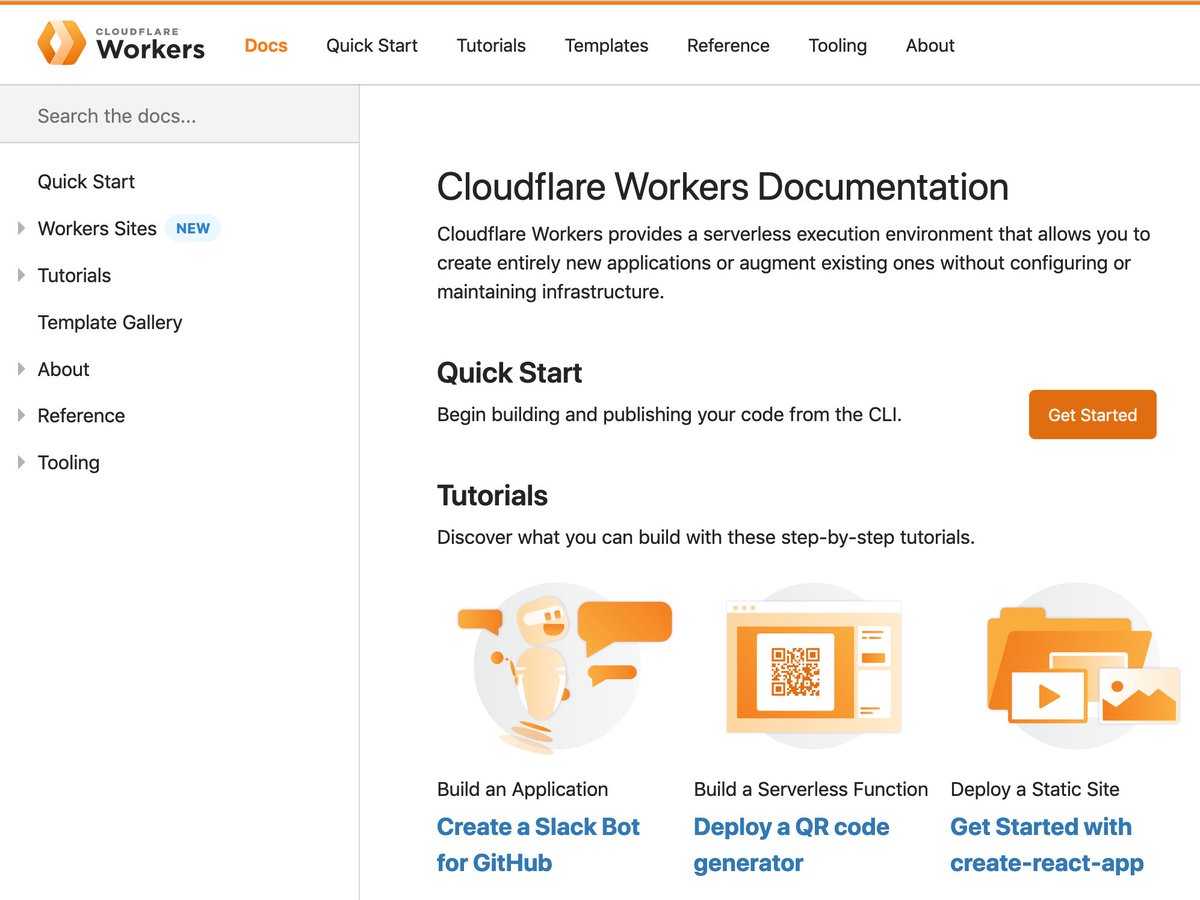Expand the sidebar Reference arrow

coord(21,415)
